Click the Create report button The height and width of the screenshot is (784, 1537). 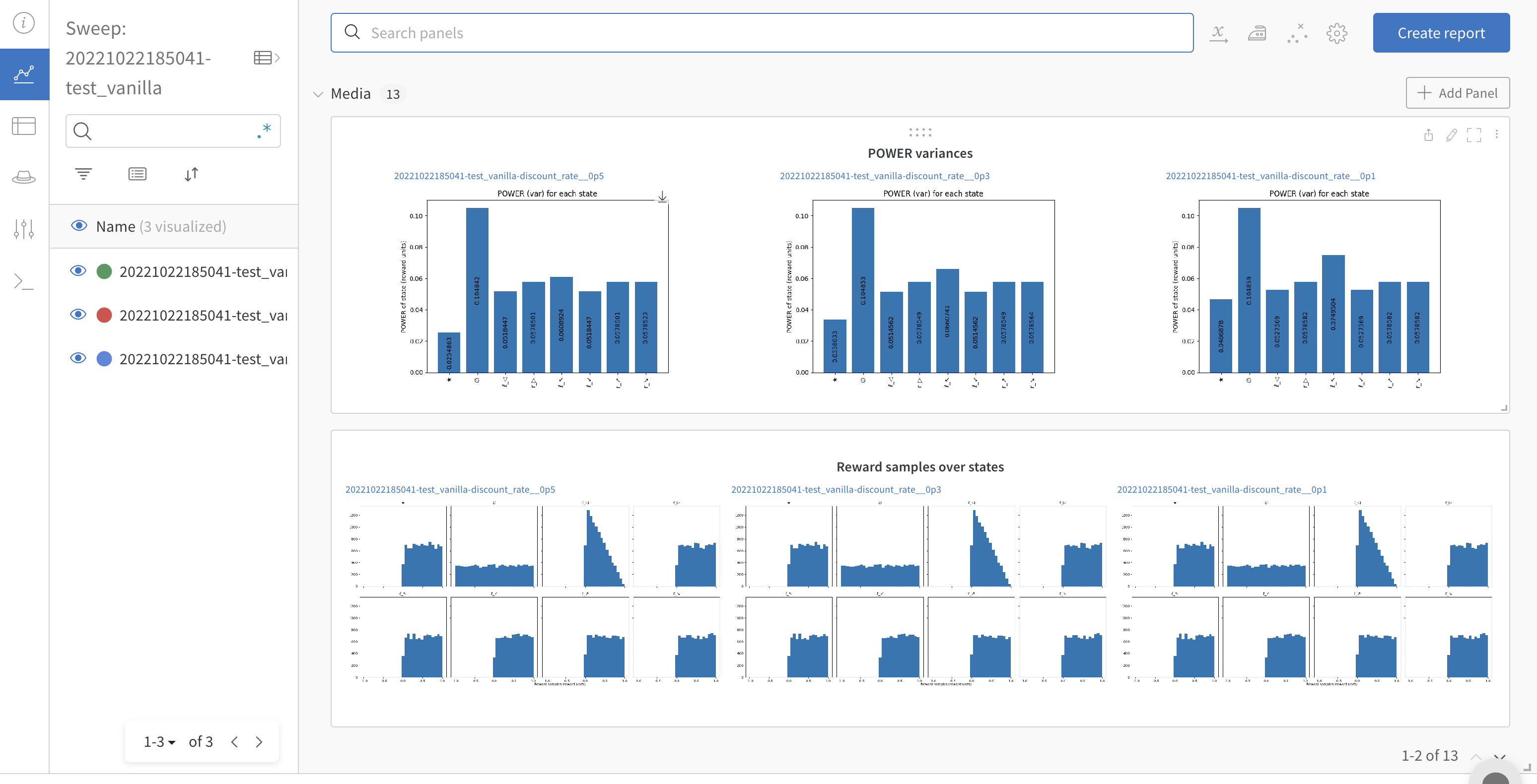[1441, 33]
